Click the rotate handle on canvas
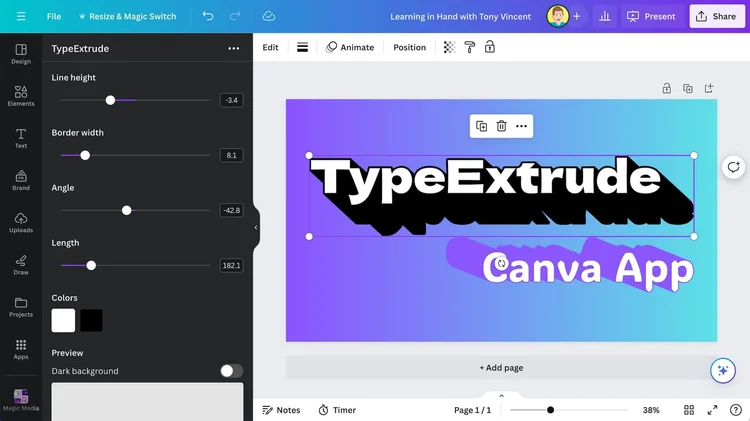The width and height of the screenshot is (750, 421). pyautogui.click(x=501, y=264)
